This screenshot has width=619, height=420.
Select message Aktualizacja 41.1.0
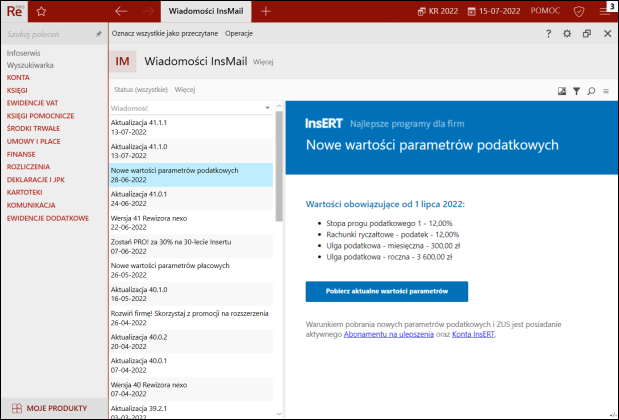191,151
